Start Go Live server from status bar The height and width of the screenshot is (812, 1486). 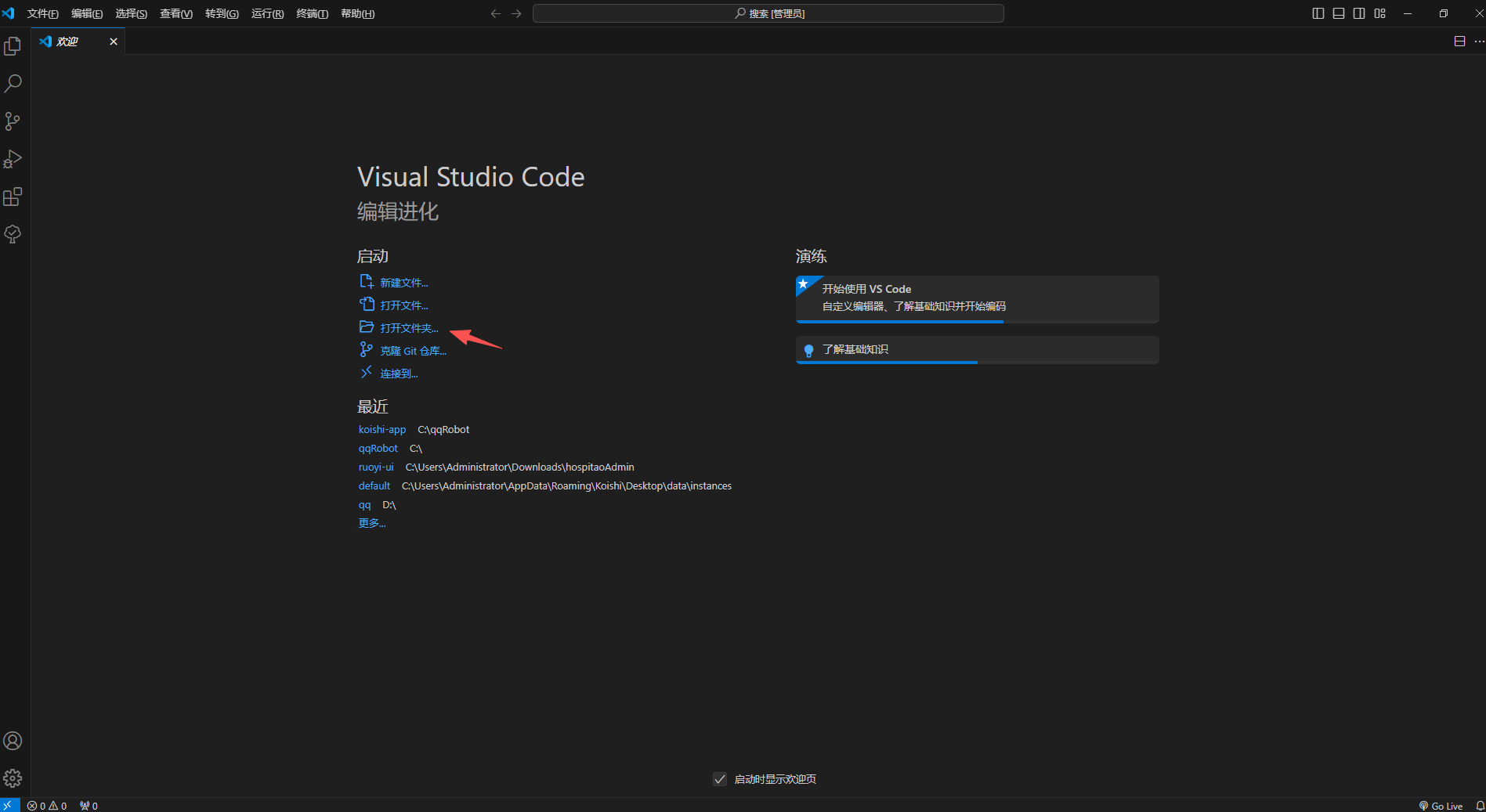pos(1441,806)
